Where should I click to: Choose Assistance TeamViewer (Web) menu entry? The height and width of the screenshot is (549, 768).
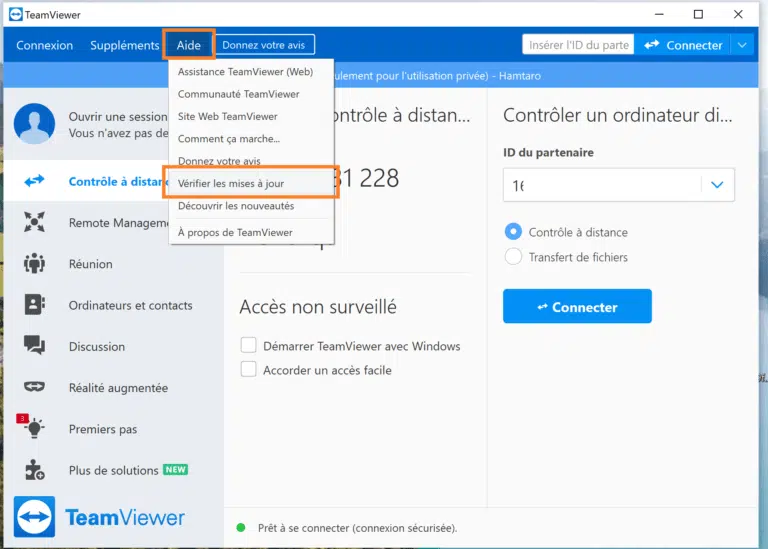click(x=251, y=72)
